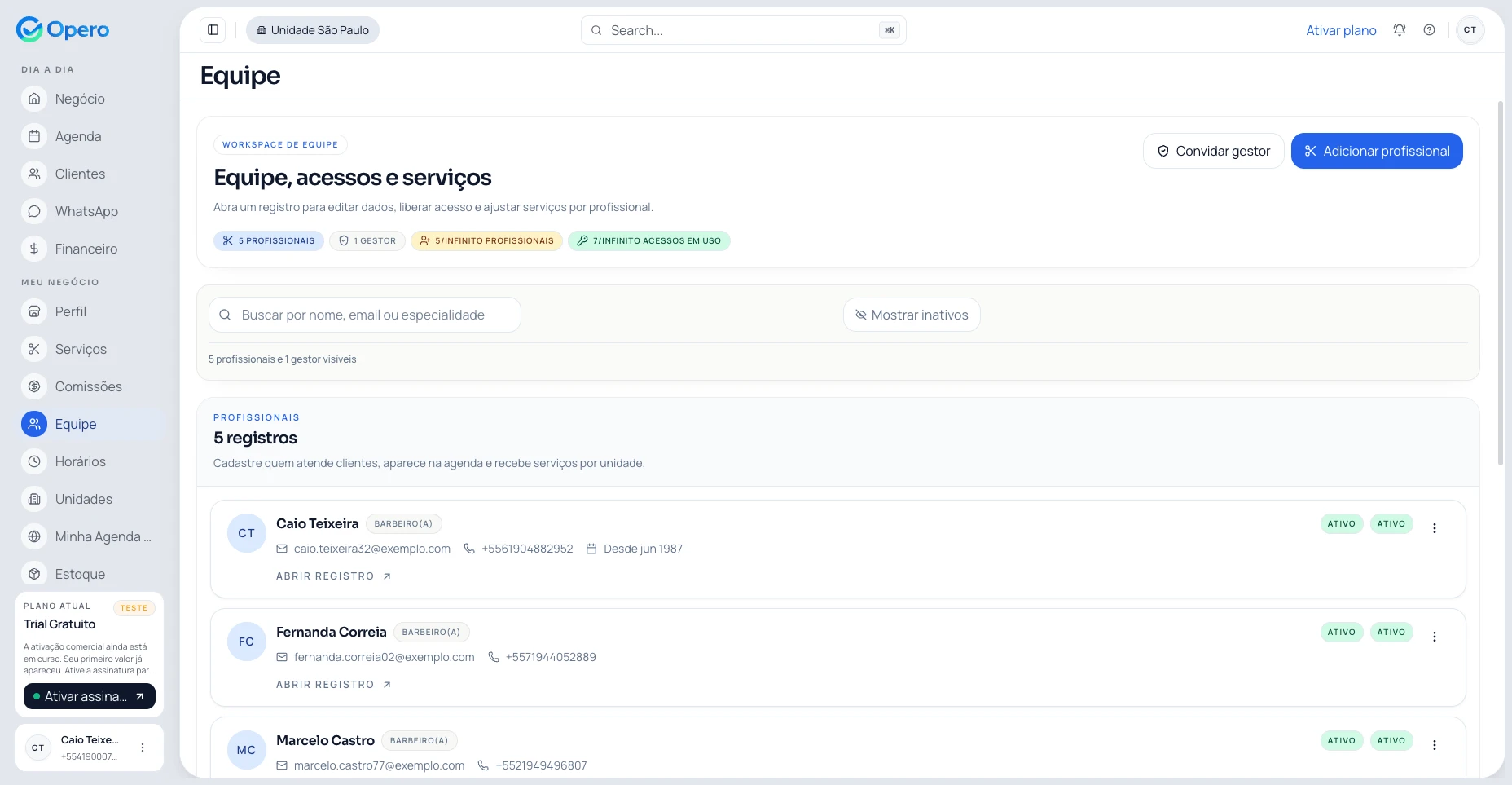Open the WhatsApp section

coord(86,211)
